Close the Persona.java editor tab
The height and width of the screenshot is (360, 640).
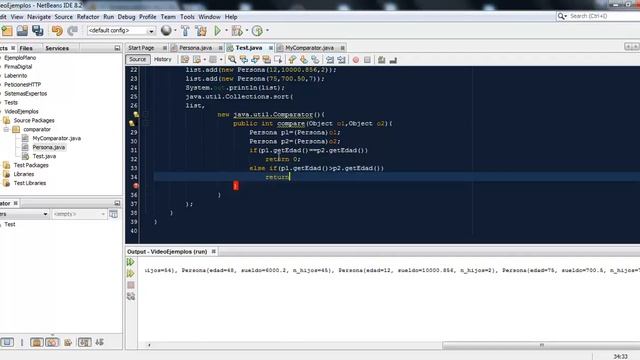[220, 48]
